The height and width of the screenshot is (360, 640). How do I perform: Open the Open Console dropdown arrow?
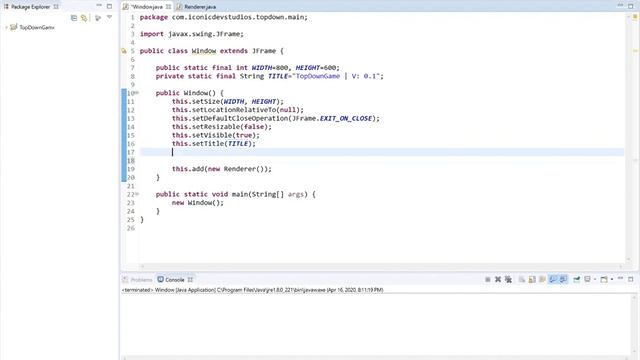611,280
